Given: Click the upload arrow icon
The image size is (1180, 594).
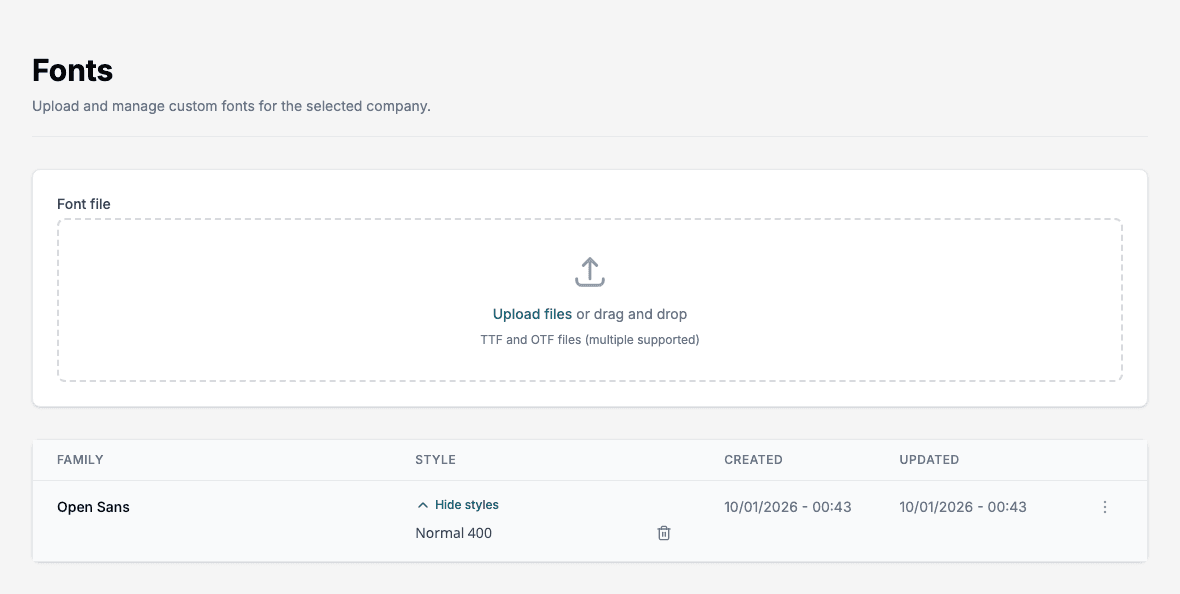Looking at the screenshot, I should tap(590, 272).
